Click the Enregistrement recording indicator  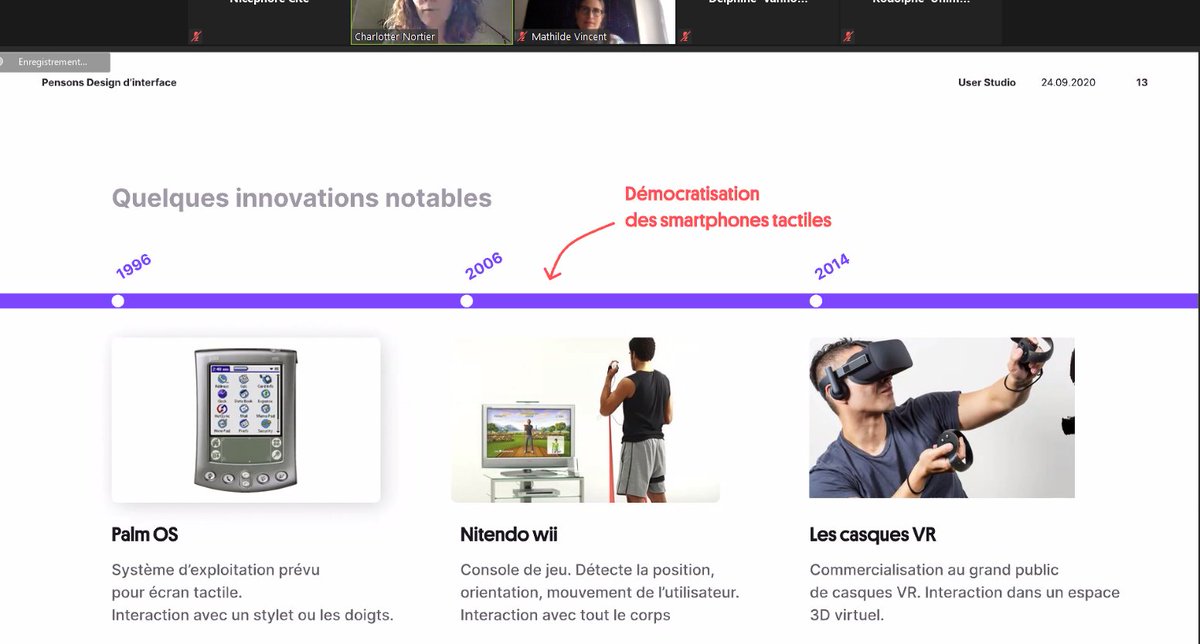pyautogui.click(x=52, y=62)
